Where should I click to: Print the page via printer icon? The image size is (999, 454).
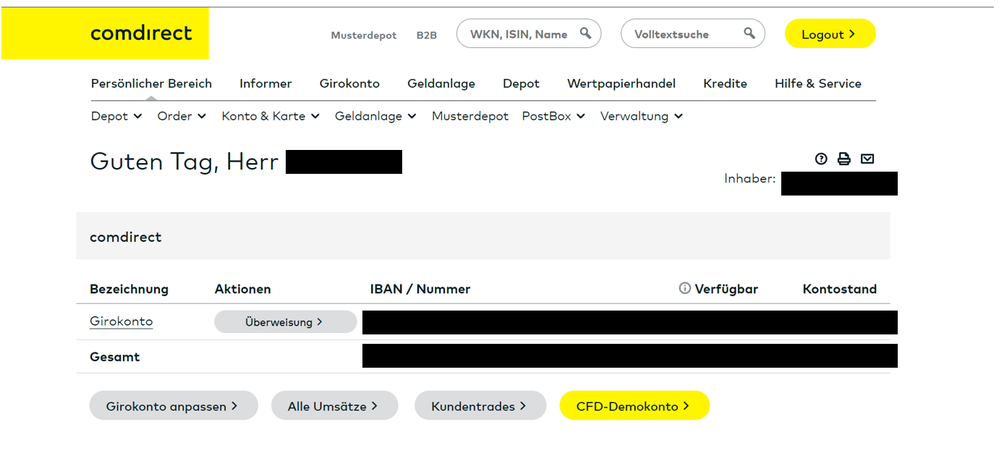coord(844,159)
